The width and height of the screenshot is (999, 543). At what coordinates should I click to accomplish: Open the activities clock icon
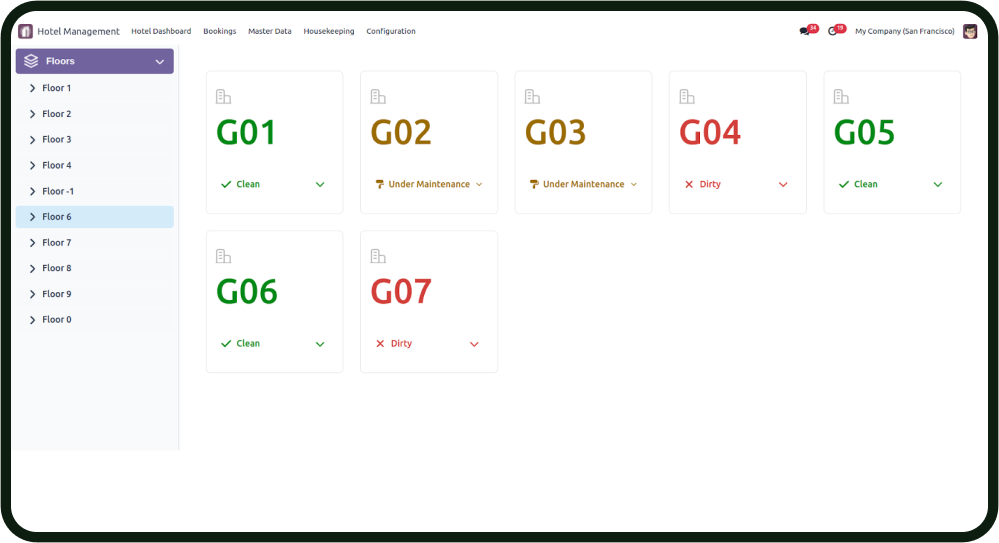(833, 31)
